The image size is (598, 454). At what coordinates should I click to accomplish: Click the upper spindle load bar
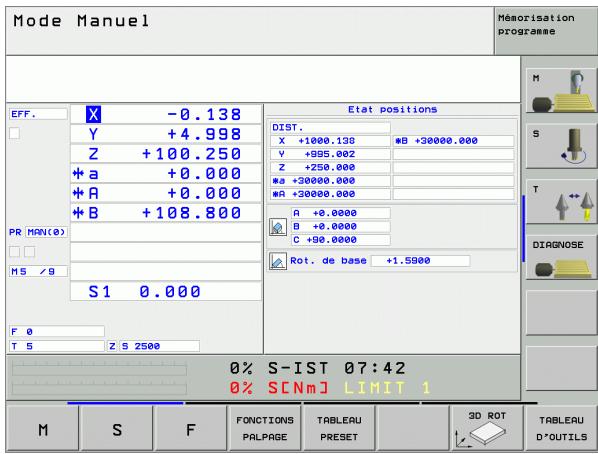tap(99, 369)
